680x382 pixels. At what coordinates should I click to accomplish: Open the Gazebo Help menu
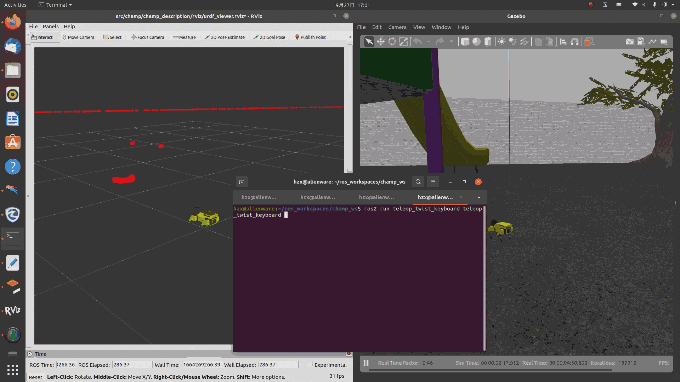(463, 27)
